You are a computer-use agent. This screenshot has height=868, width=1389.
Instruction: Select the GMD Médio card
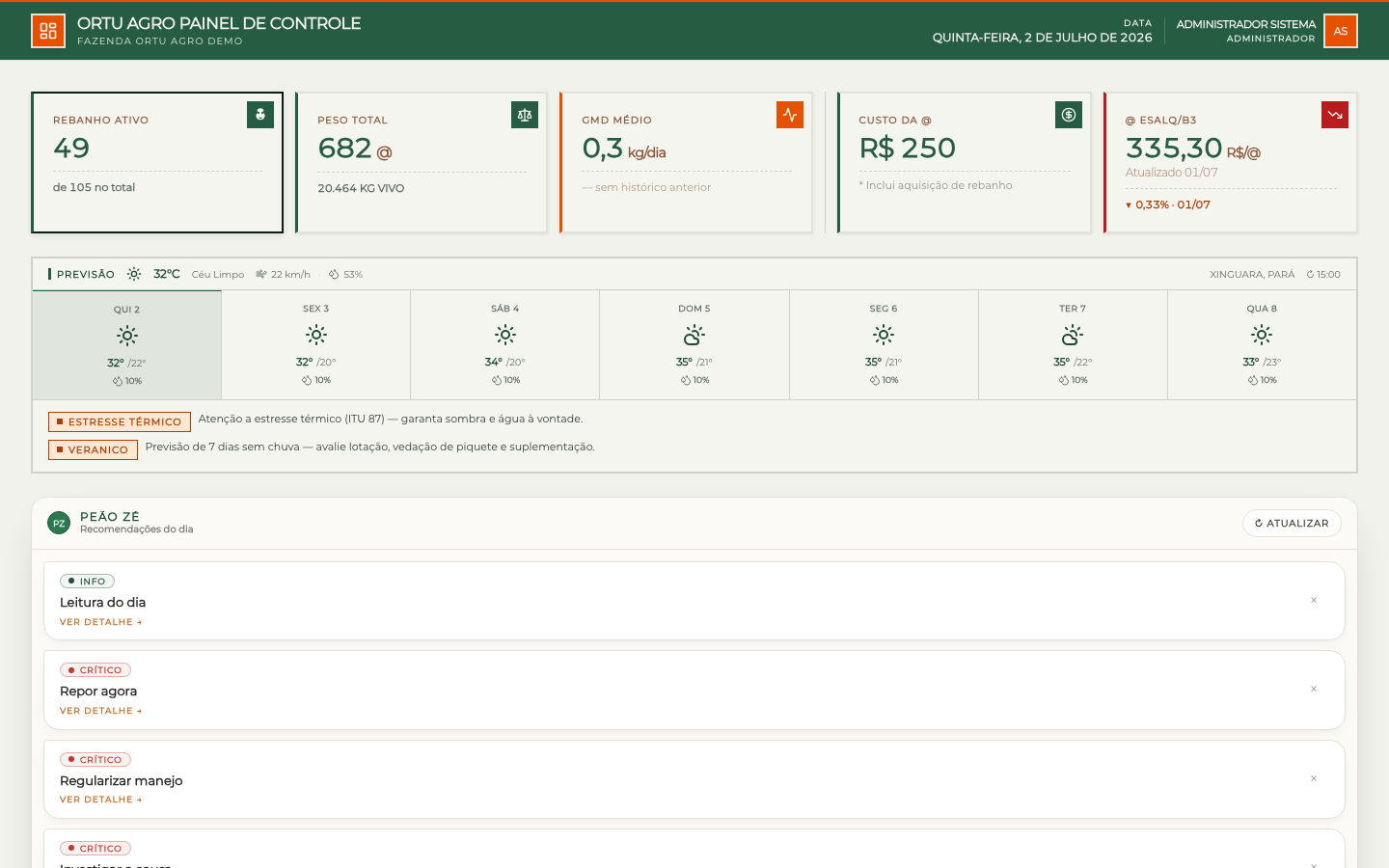click(686, 162)
